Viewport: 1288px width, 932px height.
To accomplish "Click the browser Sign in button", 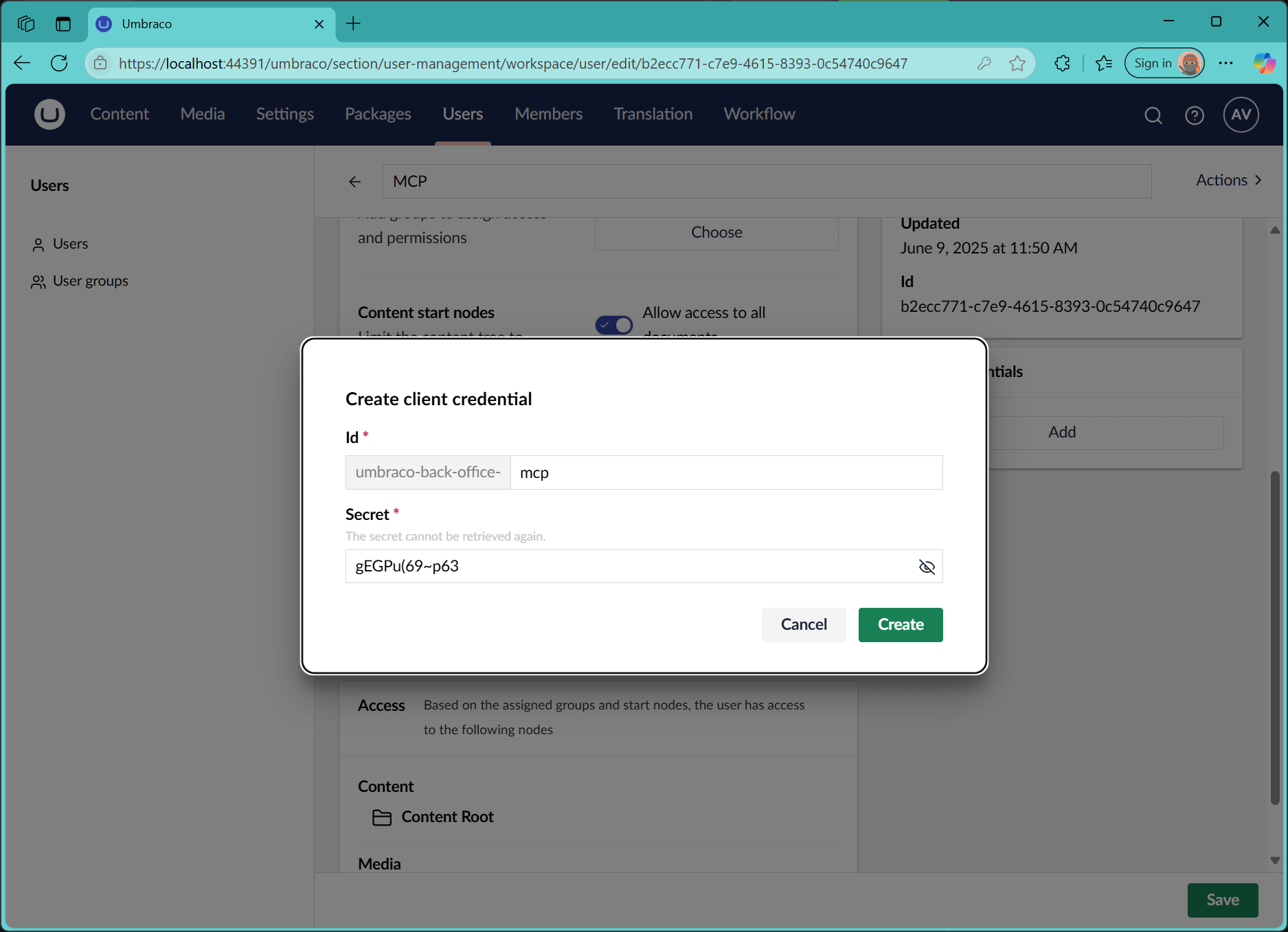I will pos(1164,63).
